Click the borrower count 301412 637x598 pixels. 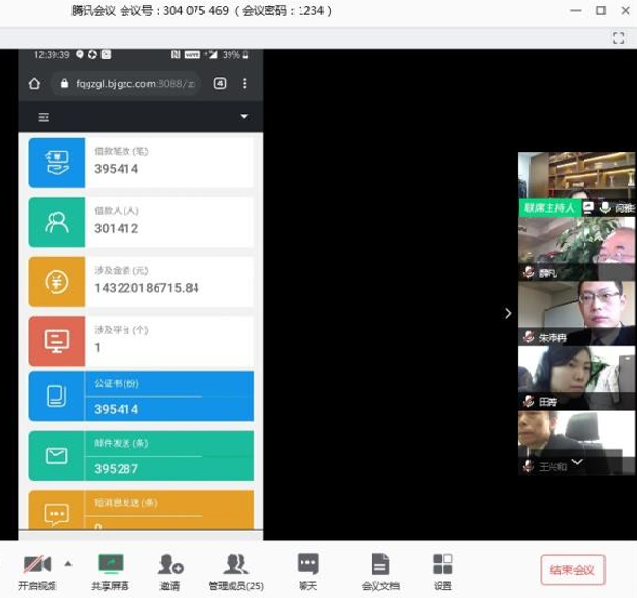click(x=116, y=228)
